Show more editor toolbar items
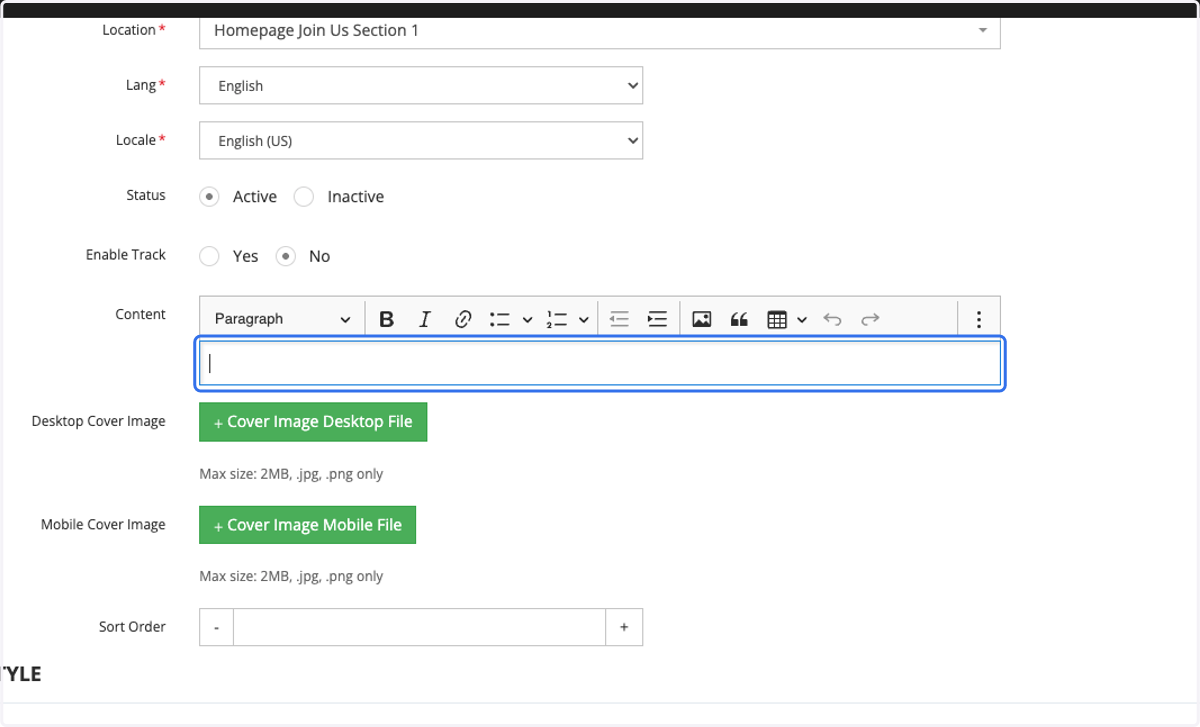1200x727 pixels. [x=979, y=319]
